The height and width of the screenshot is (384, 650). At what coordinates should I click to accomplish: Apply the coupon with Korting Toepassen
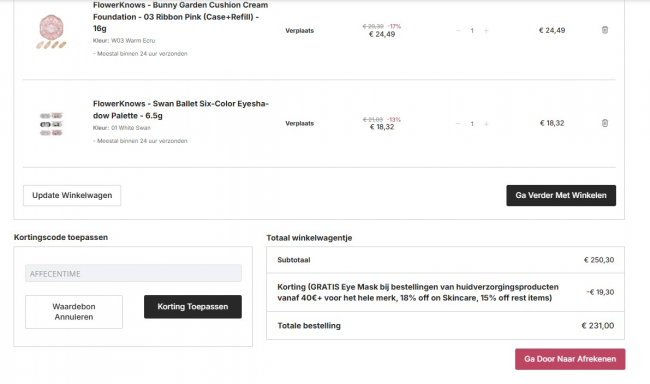pos(193,307)
